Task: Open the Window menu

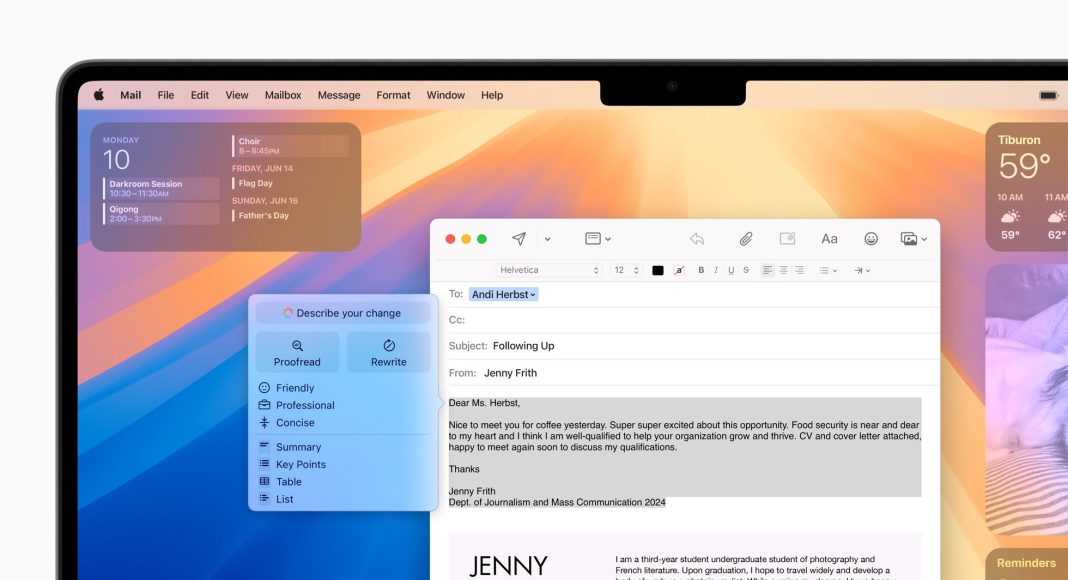Action: (x=445, y=95)
